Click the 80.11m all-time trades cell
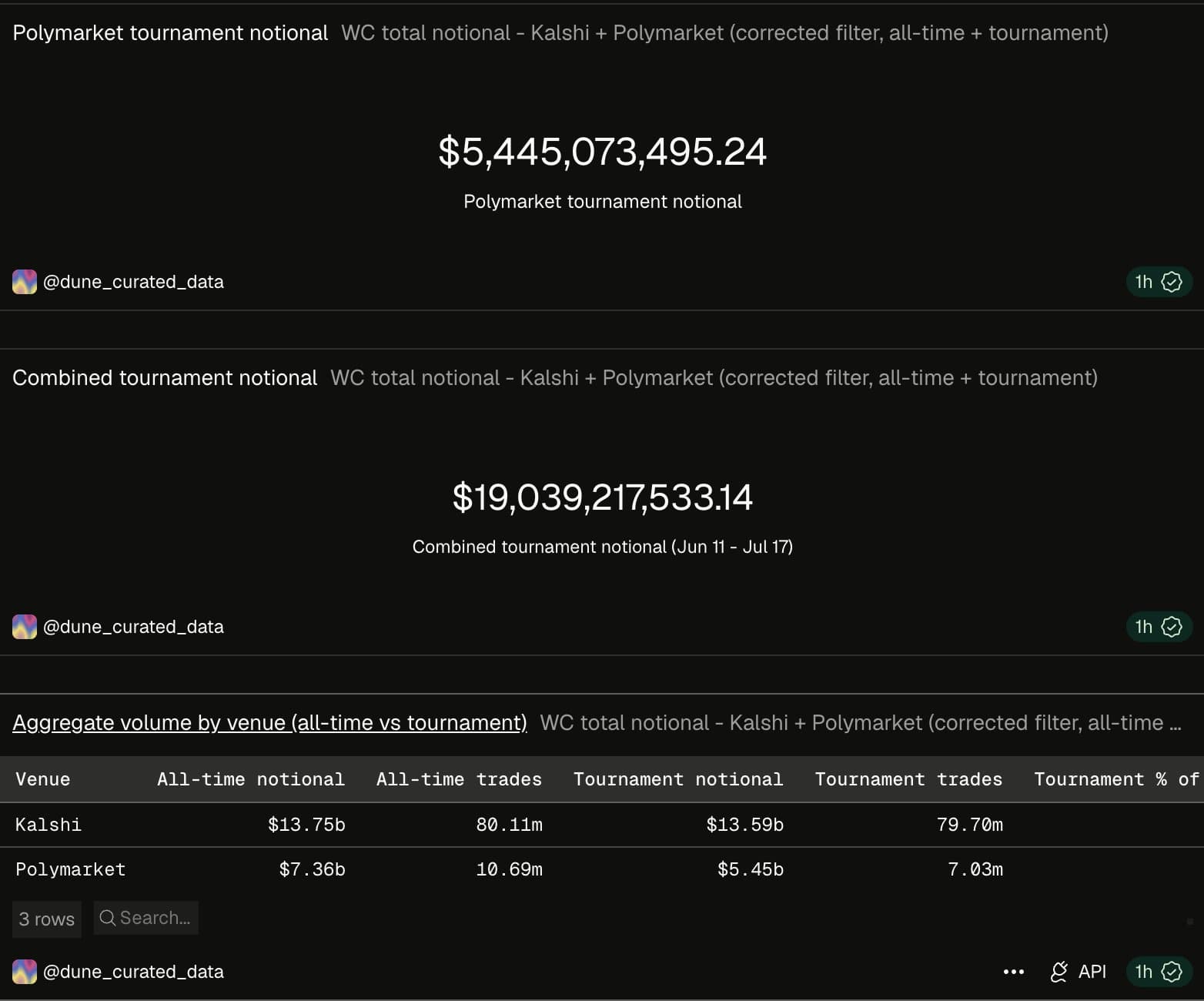 509,825
